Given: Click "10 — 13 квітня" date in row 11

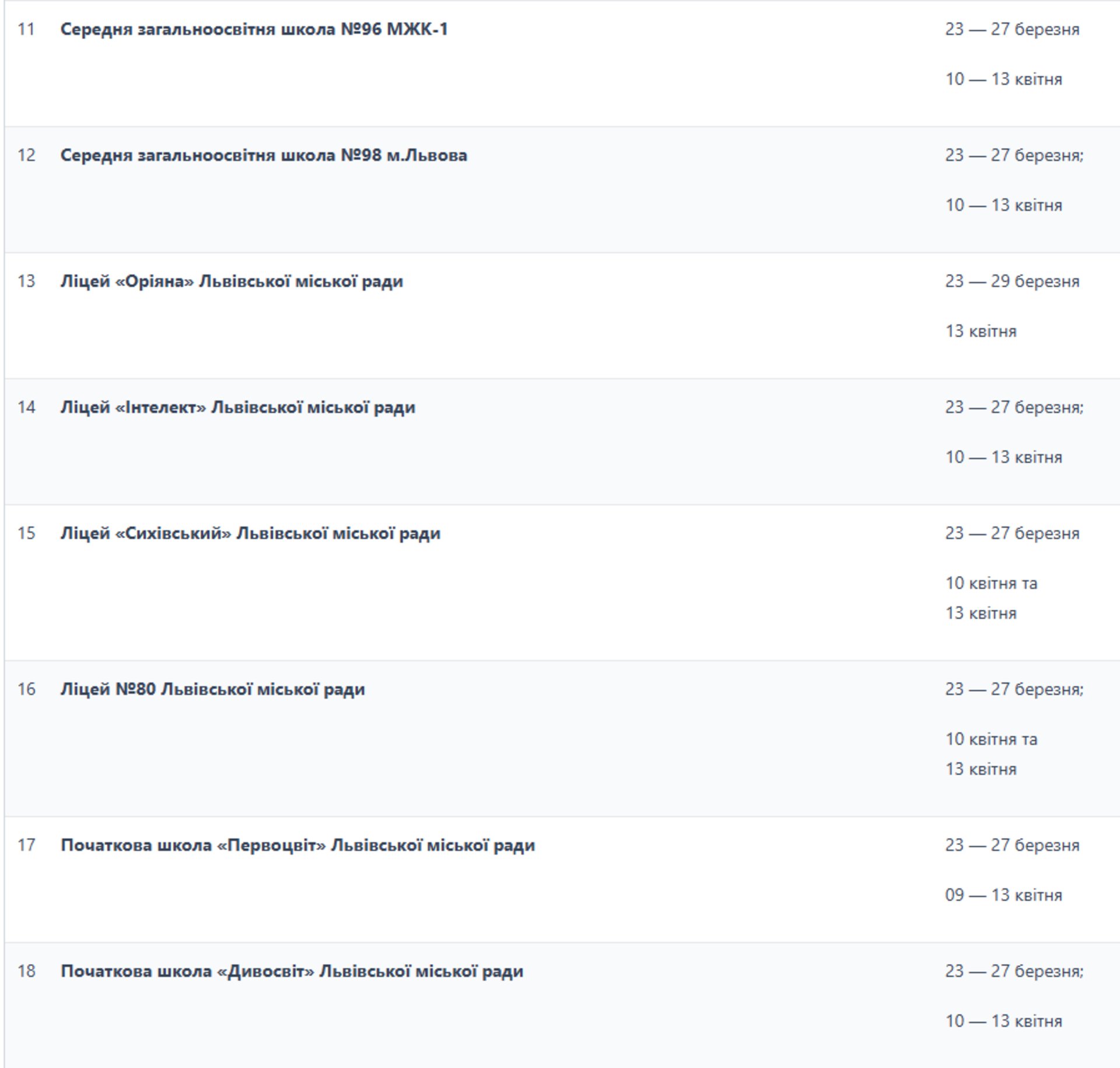Looking at the screenshot, I should pos(1003,79).
